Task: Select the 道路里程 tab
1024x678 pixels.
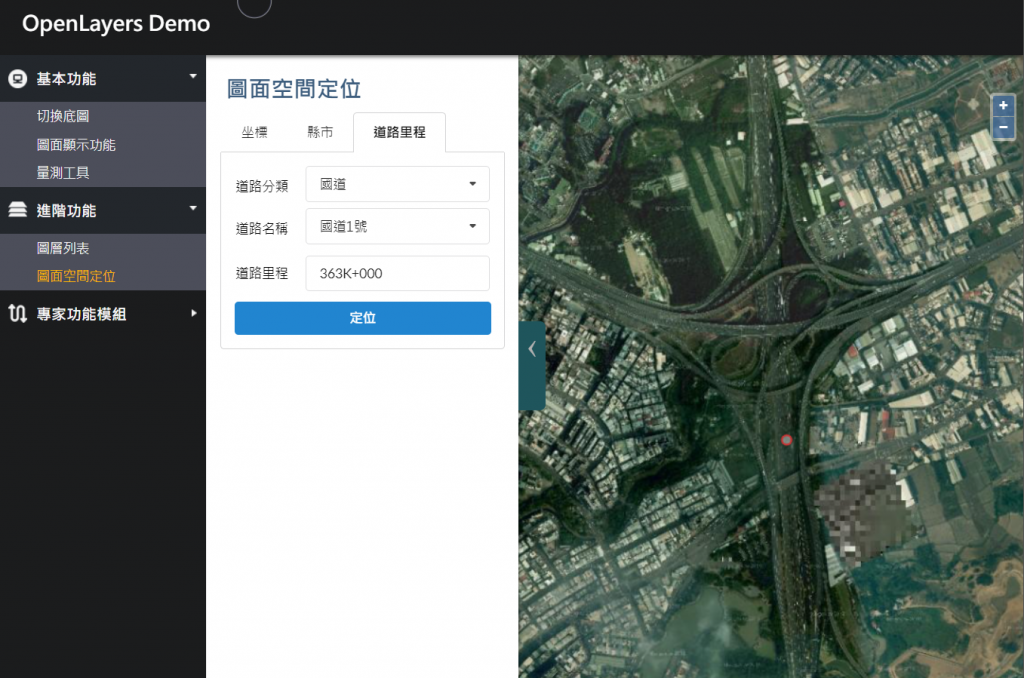Action: click(399, 133)
